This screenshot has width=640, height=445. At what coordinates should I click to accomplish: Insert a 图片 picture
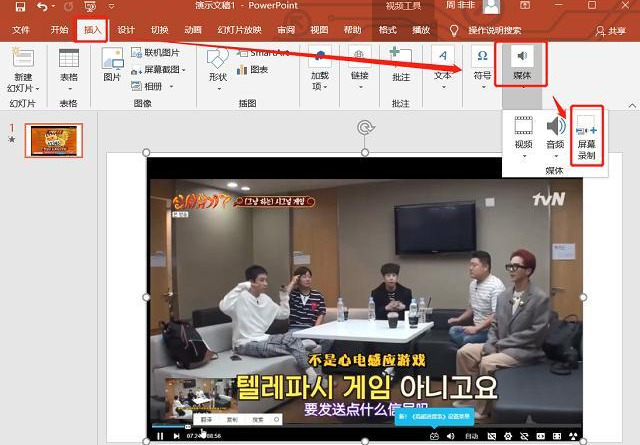coord(112,65)
